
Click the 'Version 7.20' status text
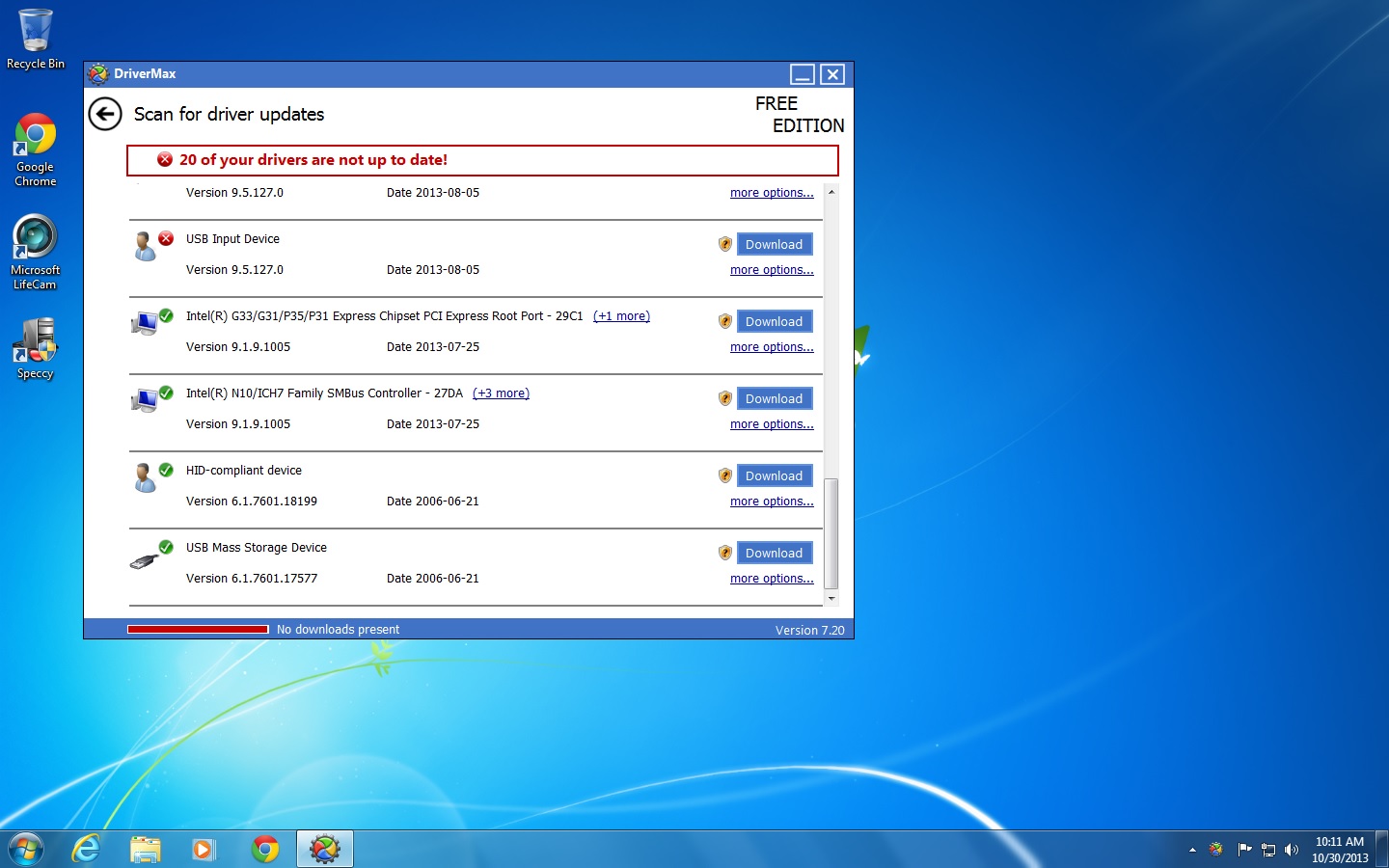[x=810, y=631]
